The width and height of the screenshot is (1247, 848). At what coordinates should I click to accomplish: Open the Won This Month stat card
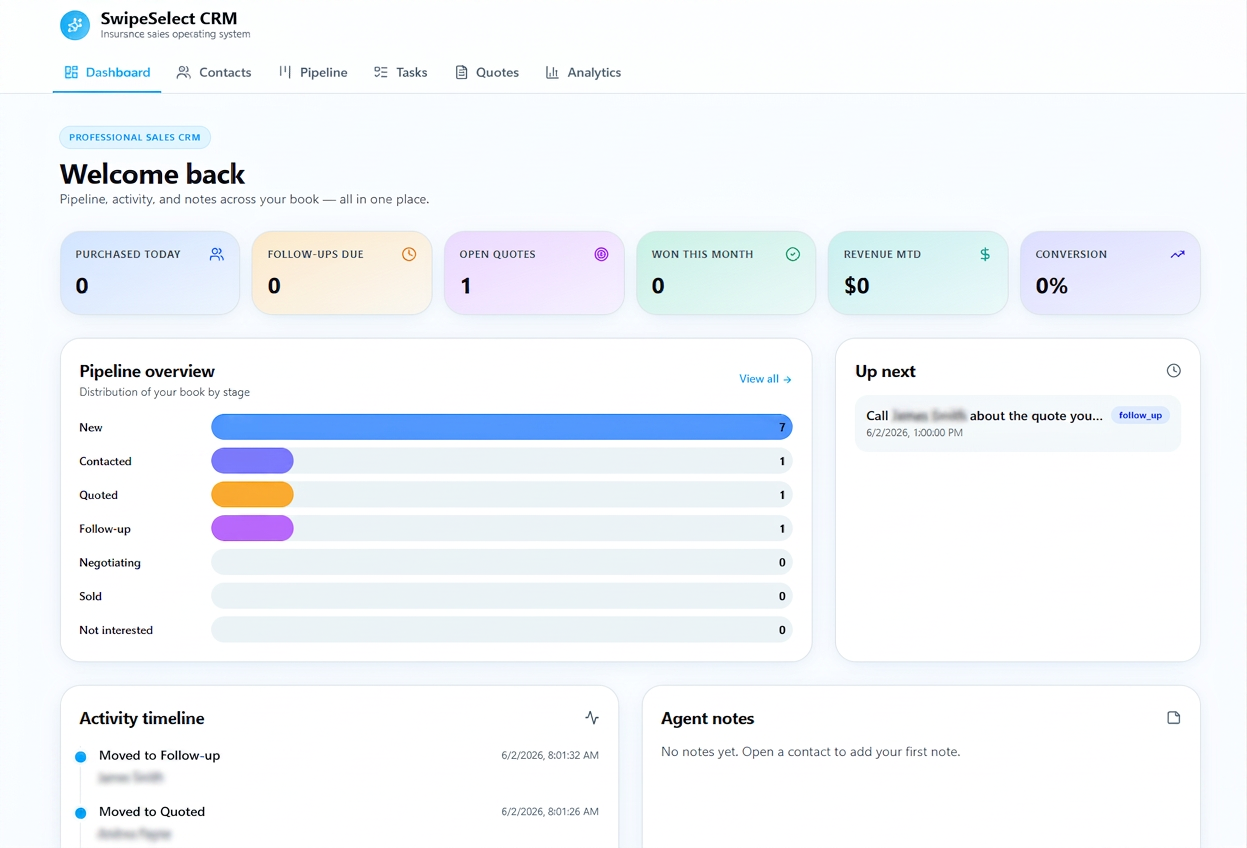726,273
